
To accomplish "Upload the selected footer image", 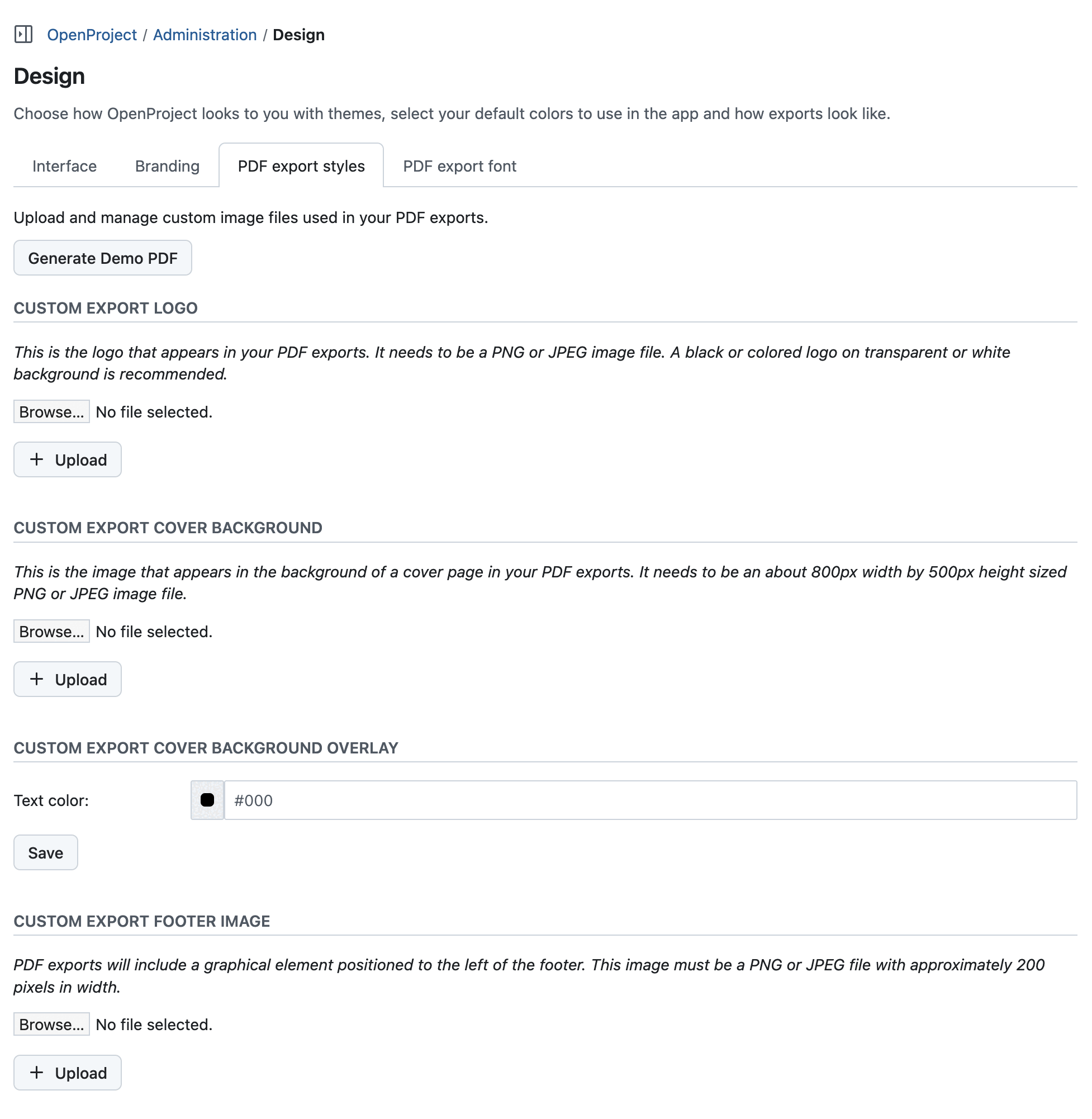I will coord(67,1072).
